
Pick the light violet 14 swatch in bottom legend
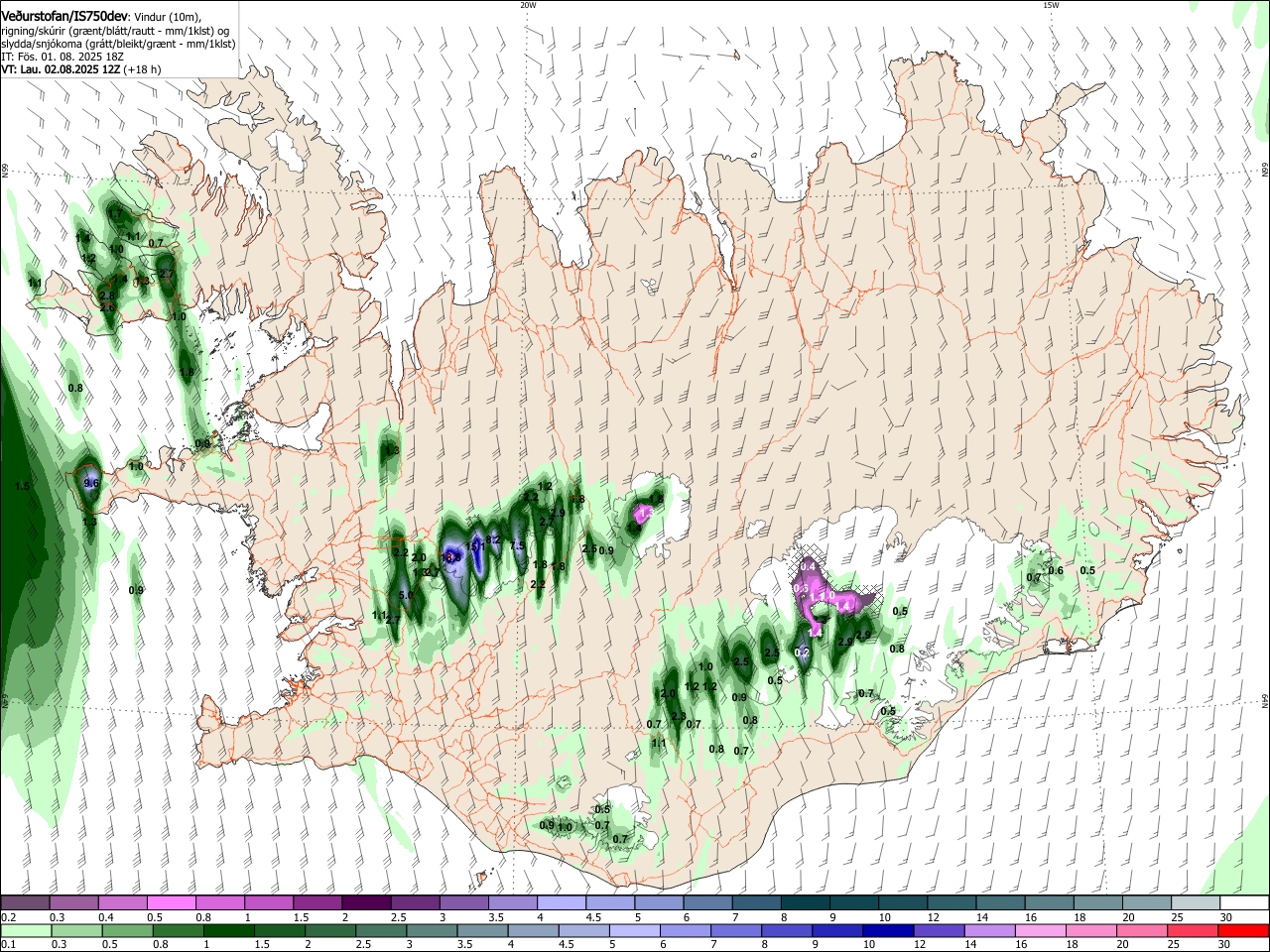(988, 930)
